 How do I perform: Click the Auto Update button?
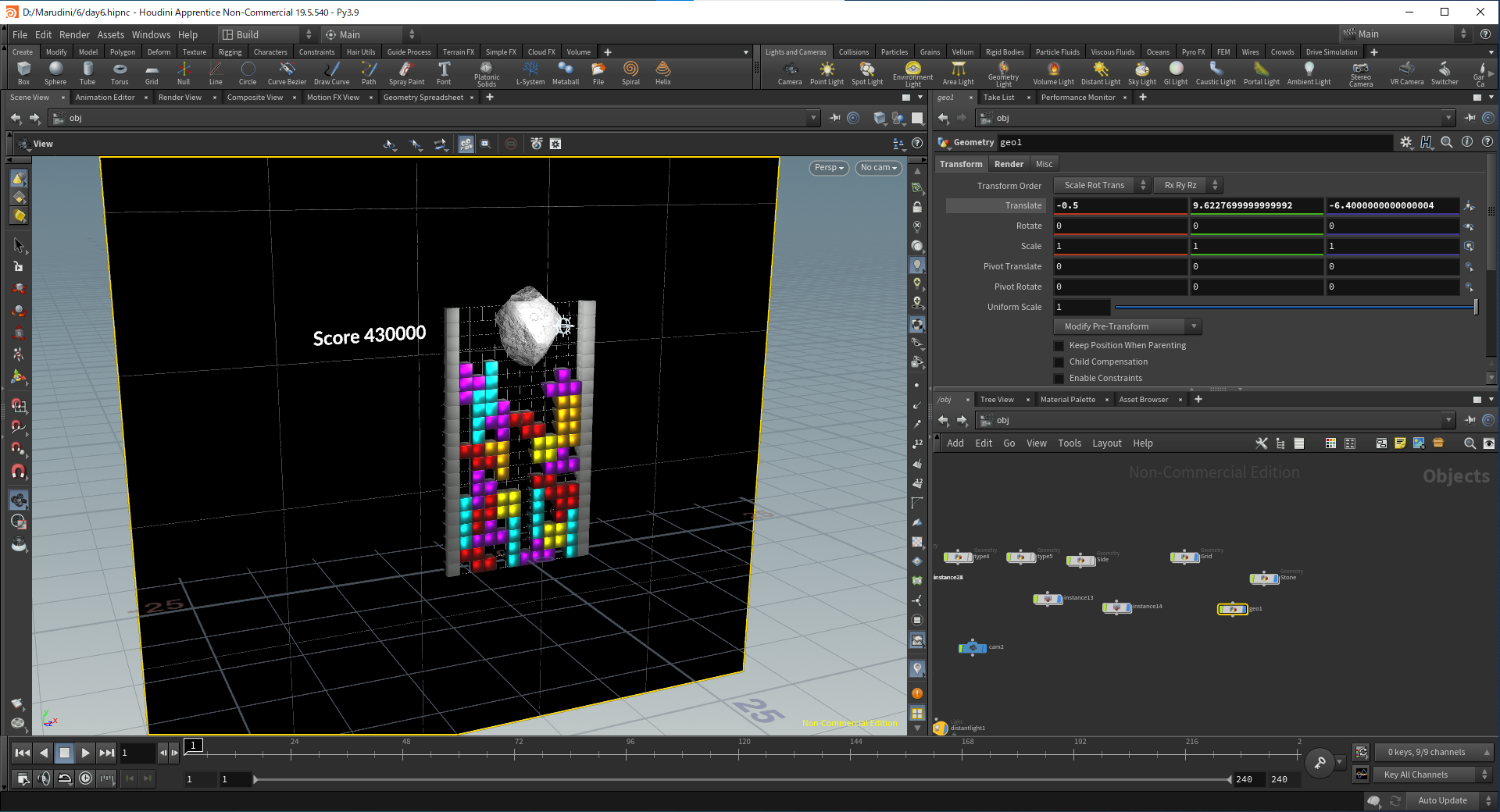pyautogui.click(x=1442, y=800)
